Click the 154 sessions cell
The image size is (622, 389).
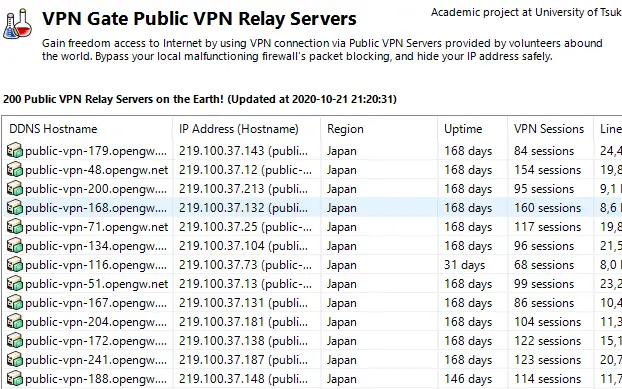pyautogui.click(x=547, y=170)
